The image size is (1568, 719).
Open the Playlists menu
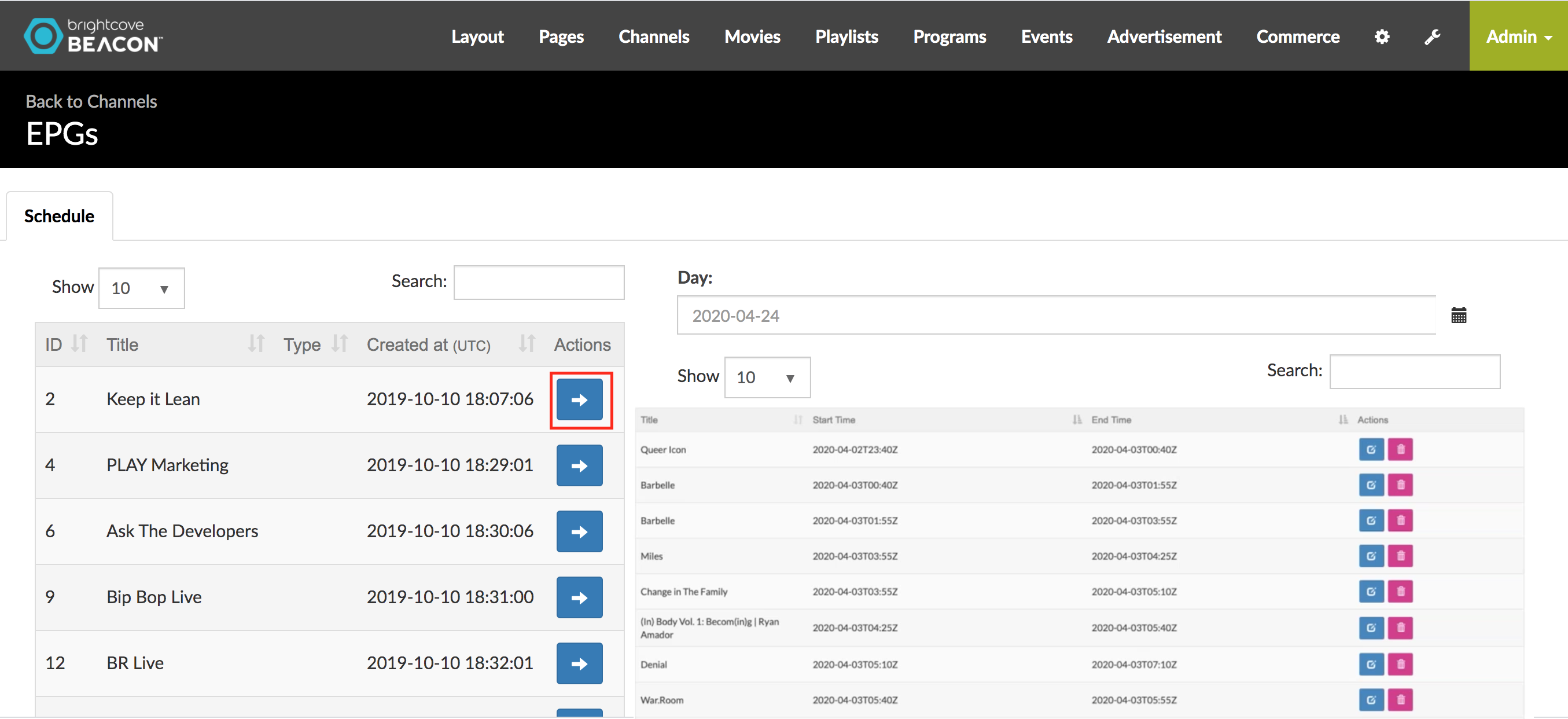846,36
